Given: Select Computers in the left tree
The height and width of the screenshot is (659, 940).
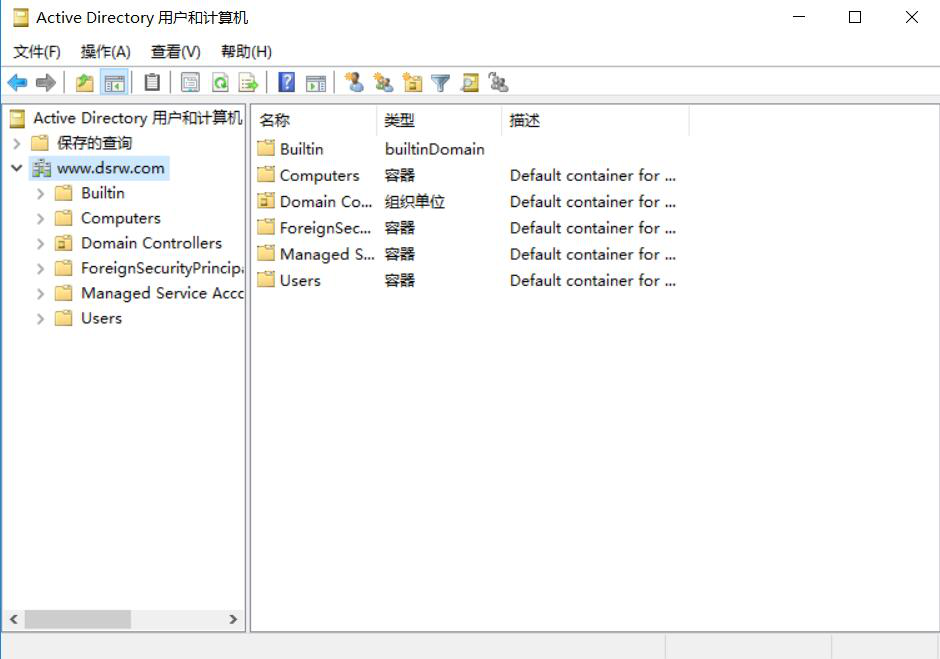Looking at the screenshot, I should pos(120,218).
